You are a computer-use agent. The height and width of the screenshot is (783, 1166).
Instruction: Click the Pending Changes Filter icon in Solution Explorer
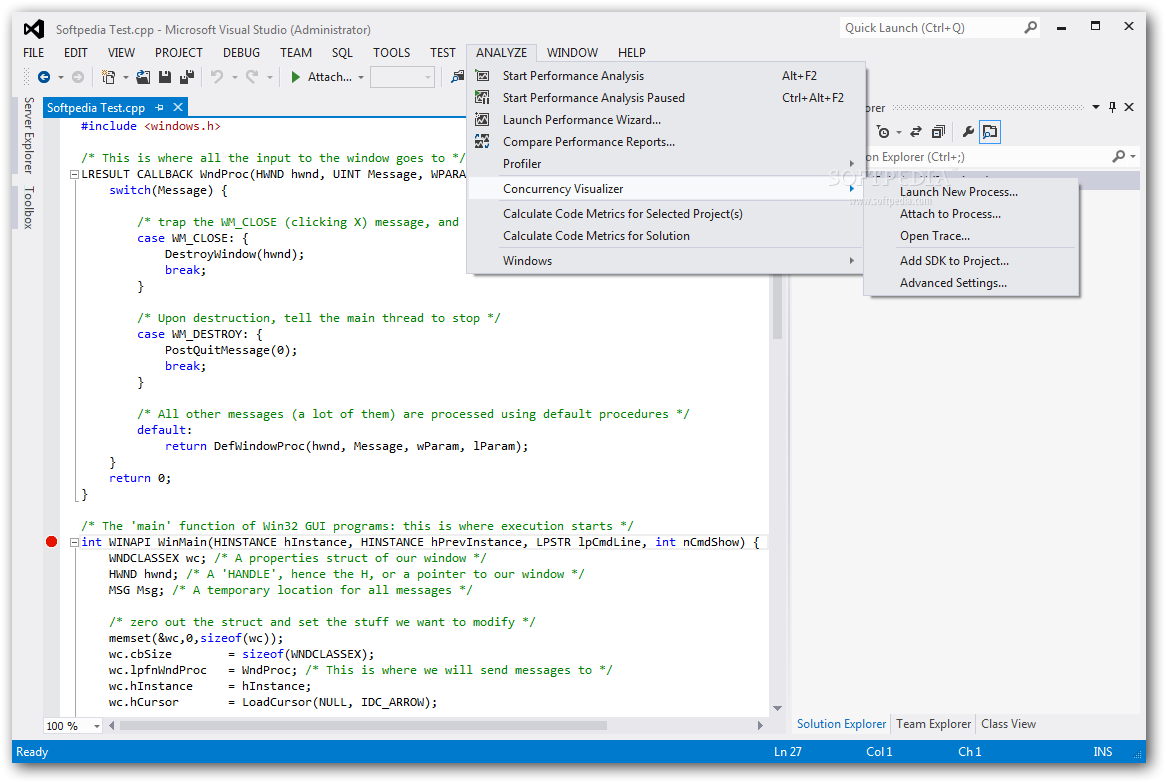coord(883,132)
